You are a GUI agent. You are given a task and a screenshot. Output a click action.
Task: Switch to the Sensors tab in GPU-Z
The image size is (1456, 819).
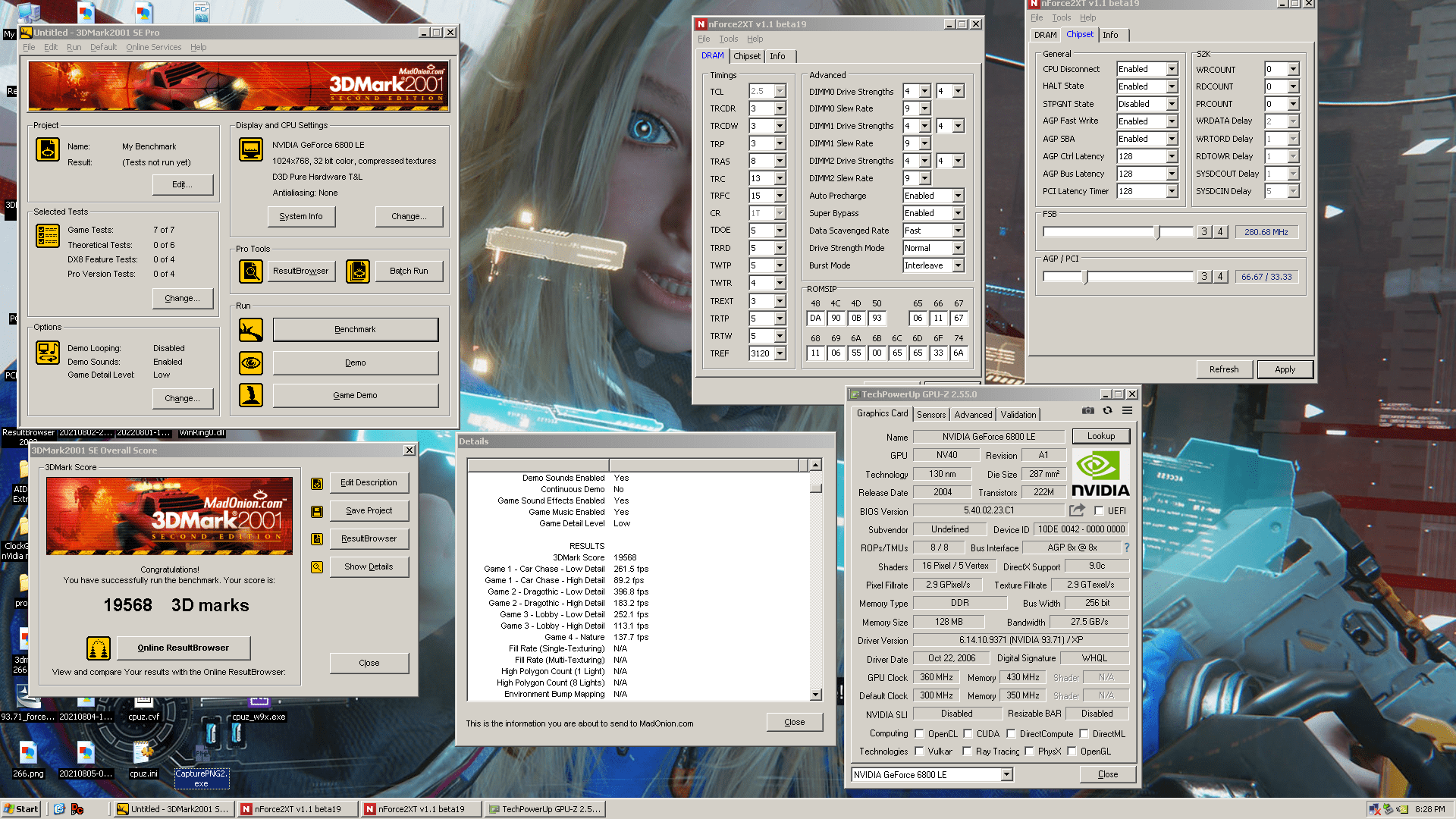pos(931,415)
